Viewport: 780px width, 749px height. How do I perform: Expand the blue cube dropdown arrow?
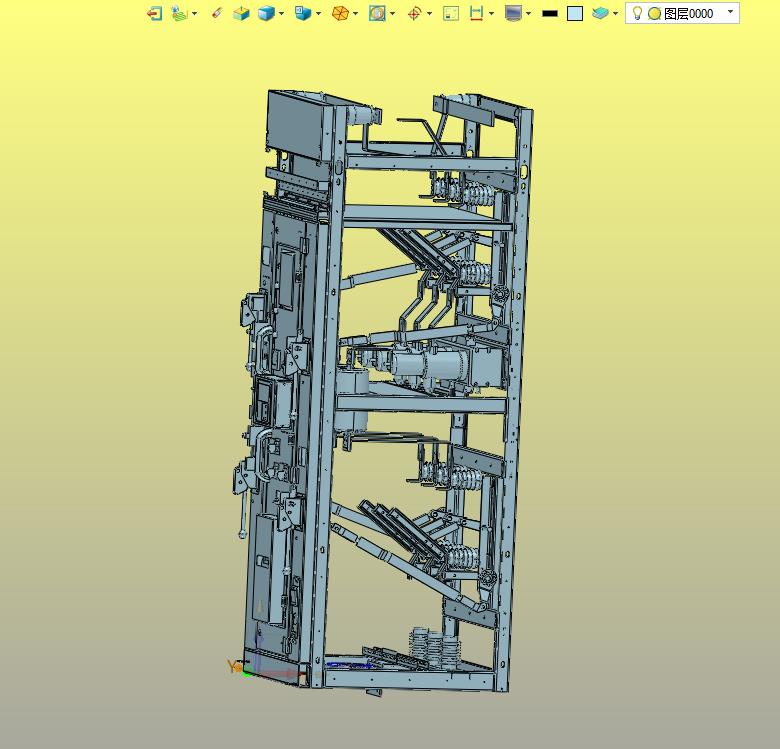click(282, 13)
